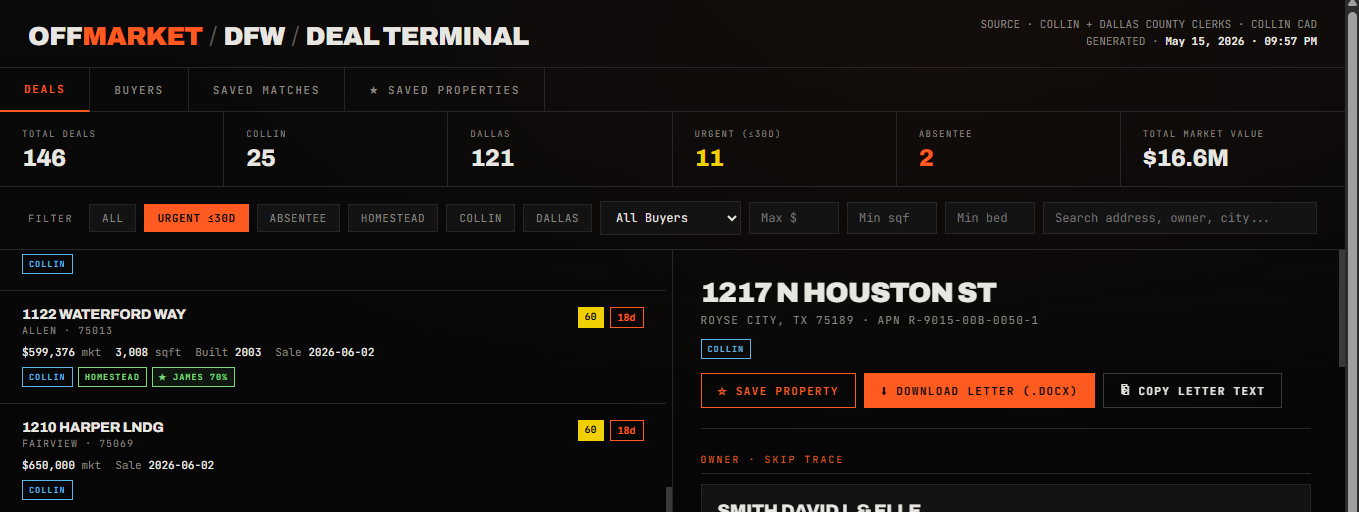This screenshot has height=512, width=1359.
Task: Go to the Saved Properties tab
Action: (444, 90)
